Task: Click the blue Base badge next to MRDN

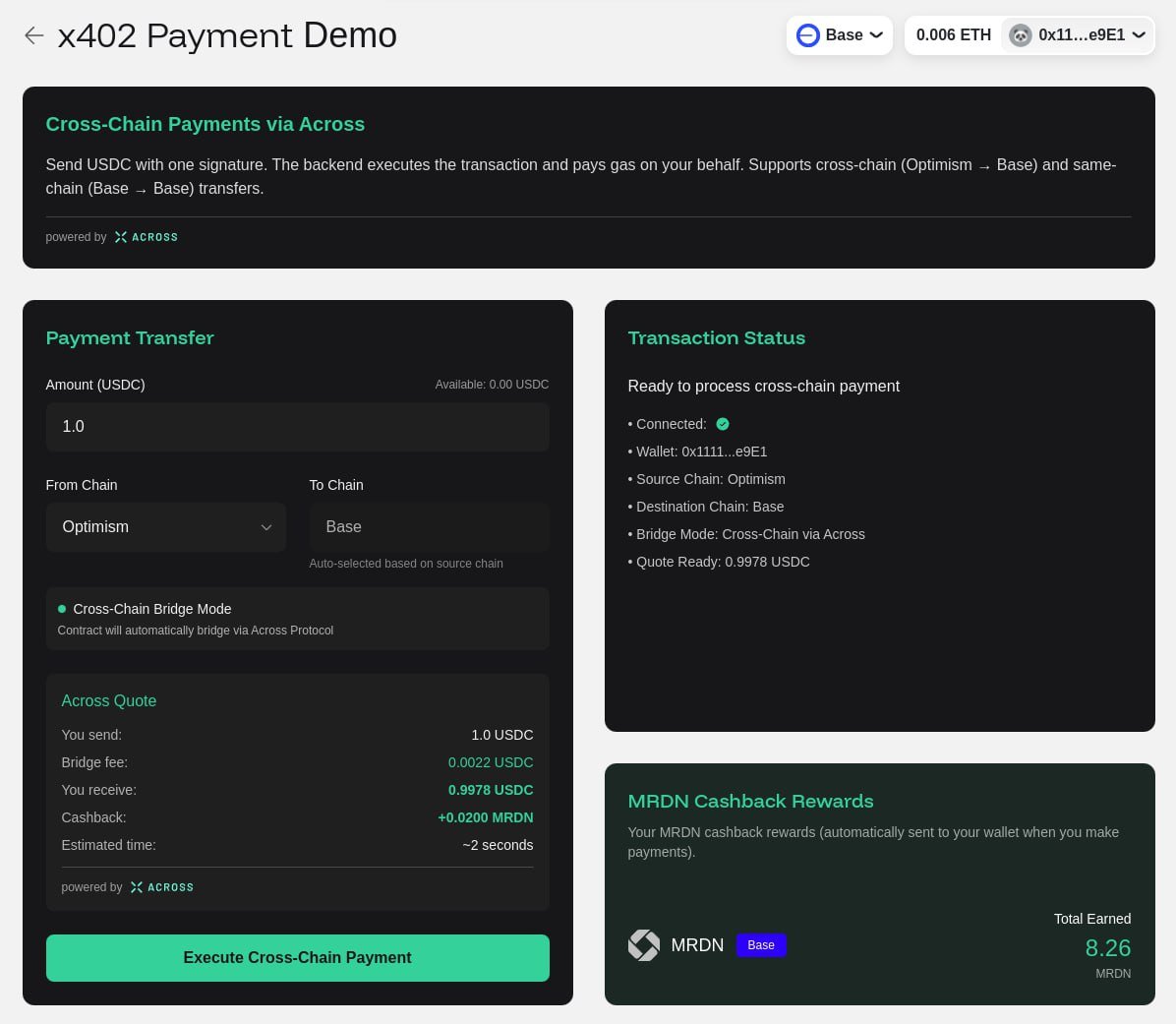Action: [760, 945]
